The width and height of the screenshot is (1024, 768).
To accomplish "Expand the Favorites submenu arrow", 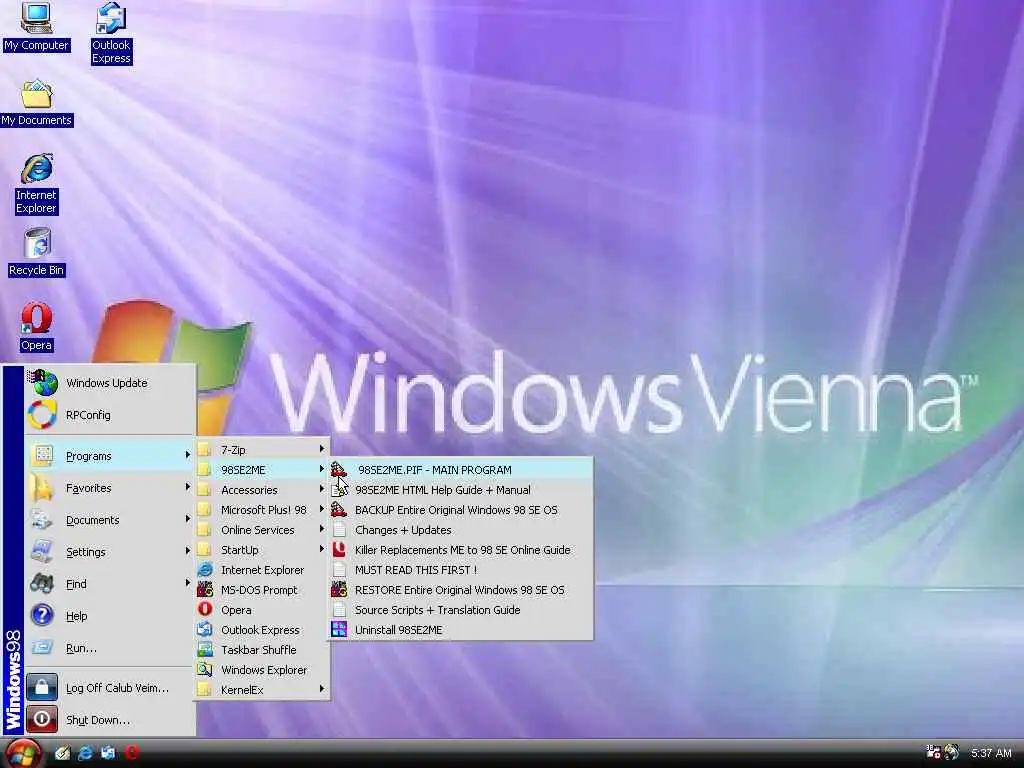I will coord(187,487).
